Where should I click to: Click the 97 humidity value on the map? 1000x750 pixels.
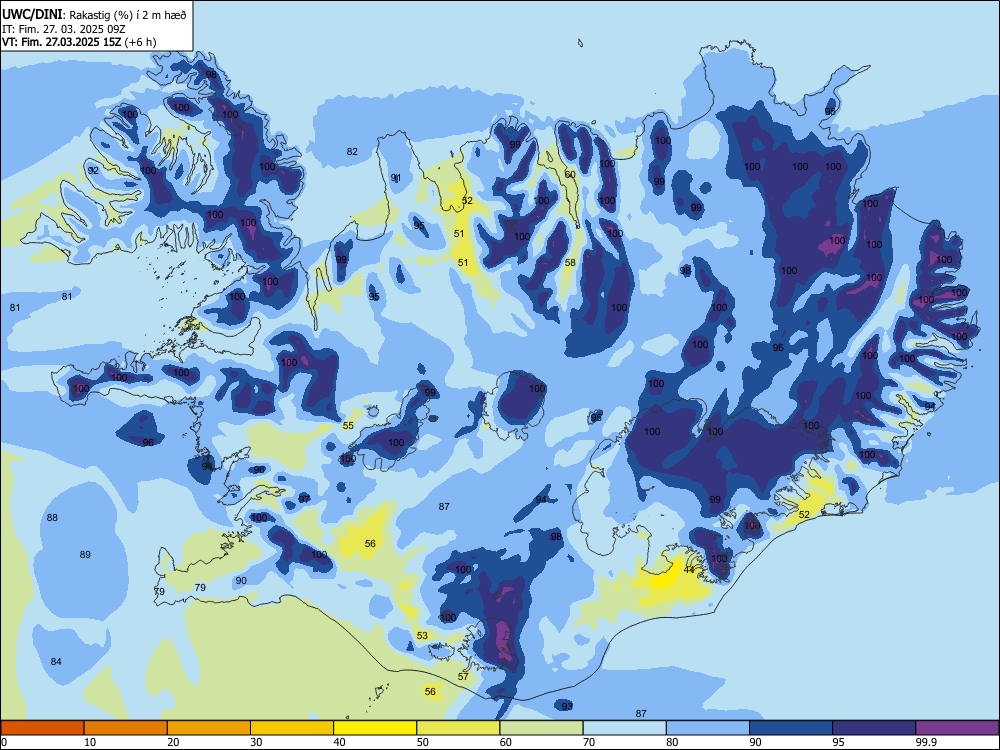(305, 499)
